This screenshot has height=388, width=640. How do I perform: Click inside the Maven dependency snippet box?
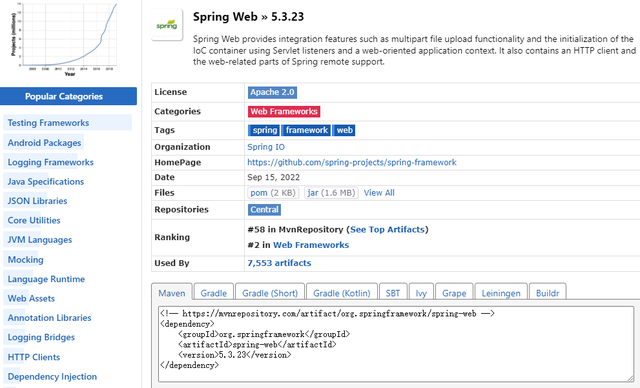tap(396, 344)
